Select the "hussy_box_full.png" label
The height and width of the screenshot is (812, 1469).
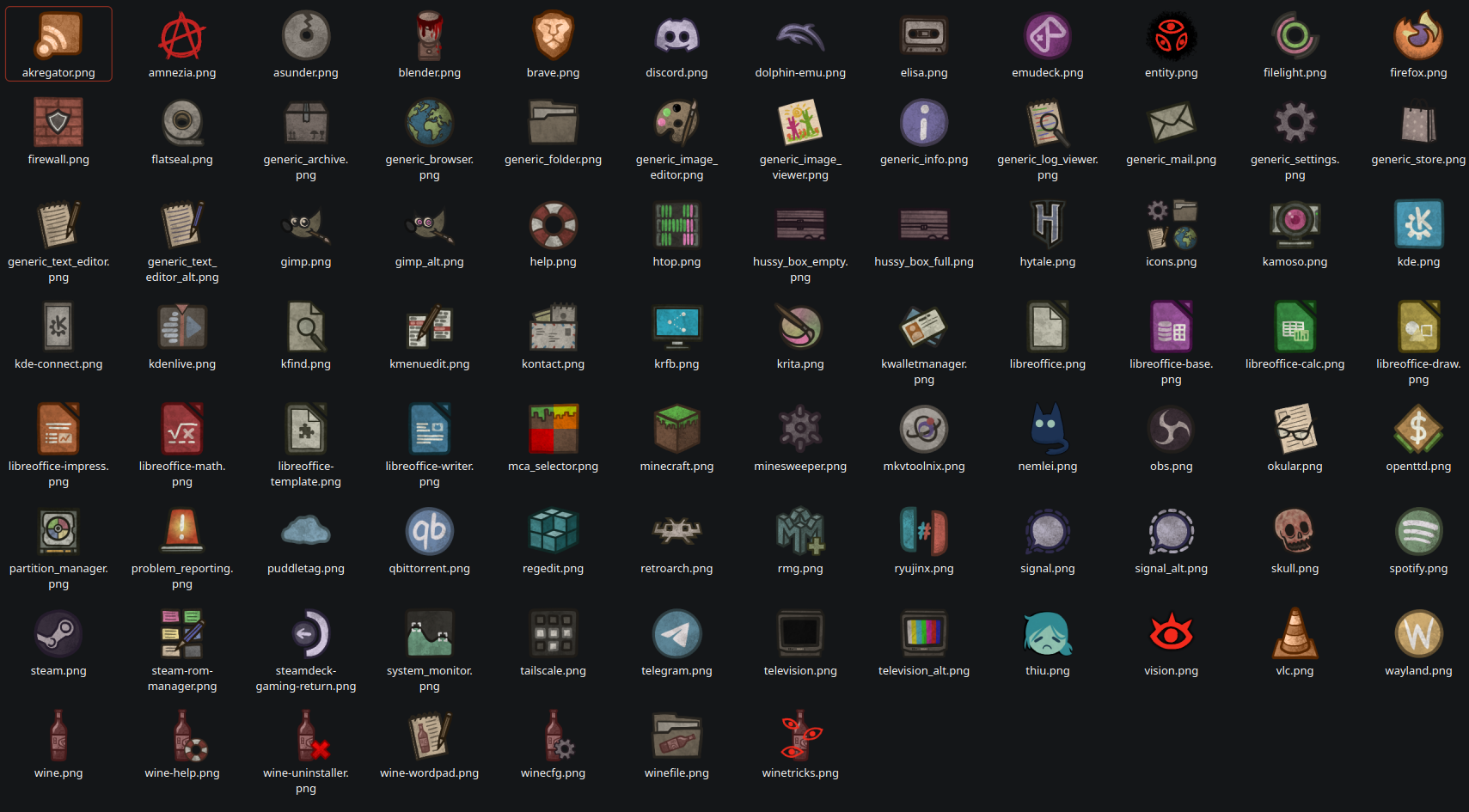[924, 262]
